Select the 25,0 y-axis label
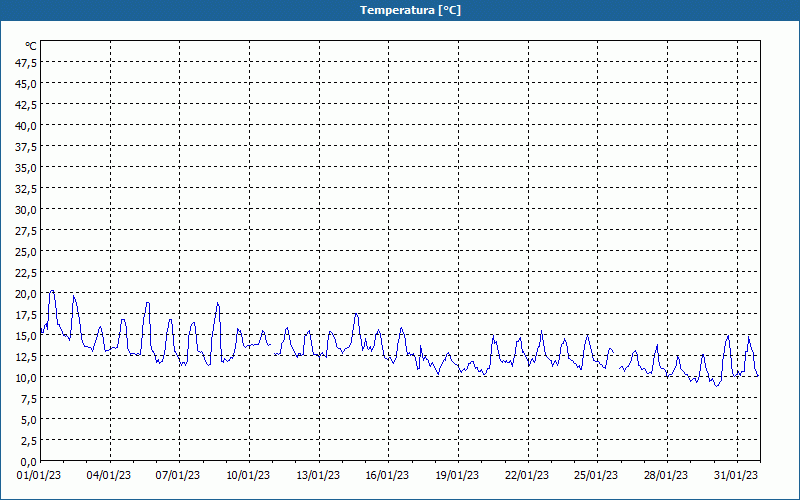The image size is (800, 500). click(x=27, y=252)
